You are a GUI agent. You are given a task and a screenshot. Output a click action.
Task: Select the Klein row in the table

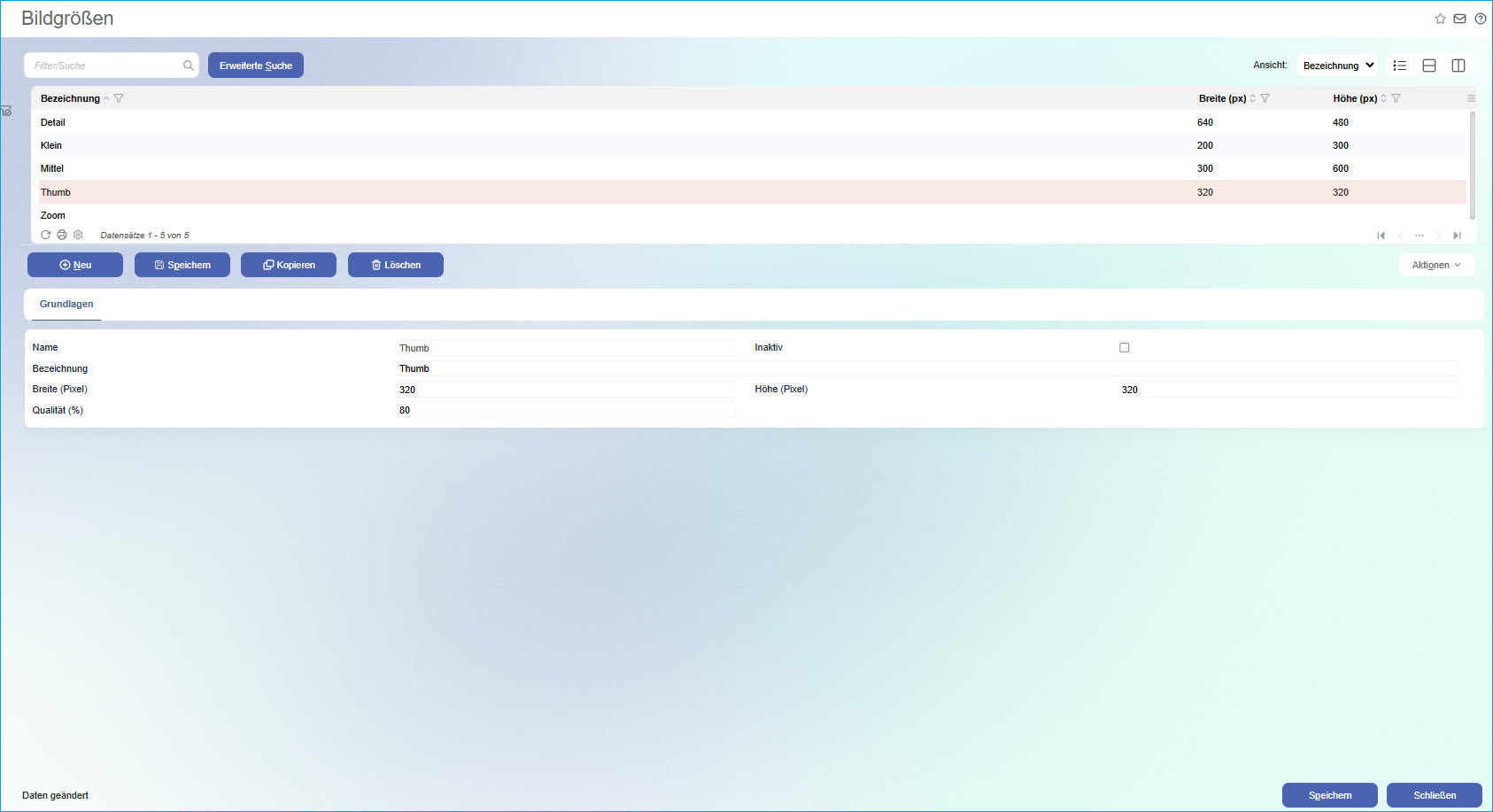point(753,145)
